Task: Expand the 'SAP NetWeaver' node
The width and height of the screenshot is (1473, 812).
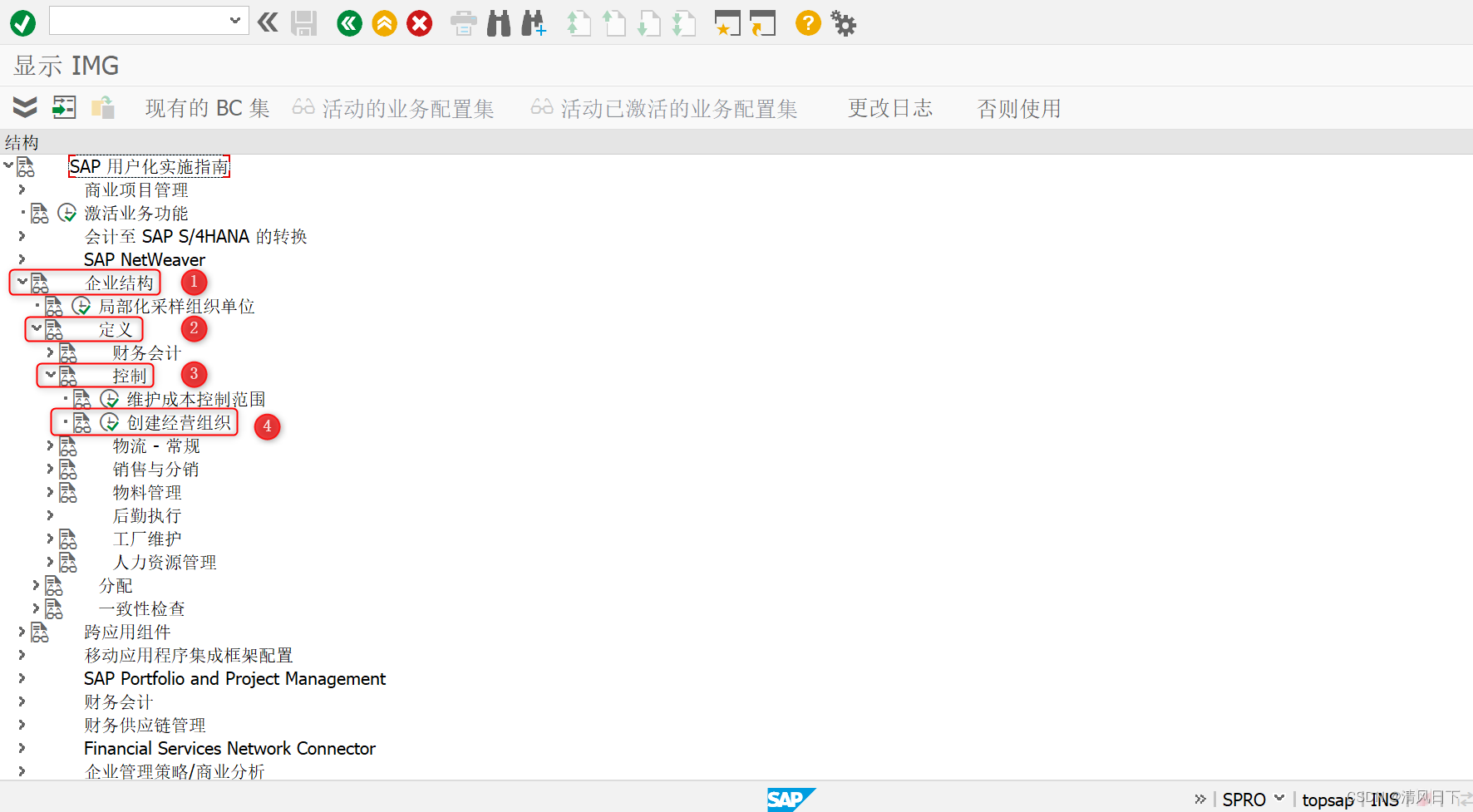Action: (x=22, y=259)
